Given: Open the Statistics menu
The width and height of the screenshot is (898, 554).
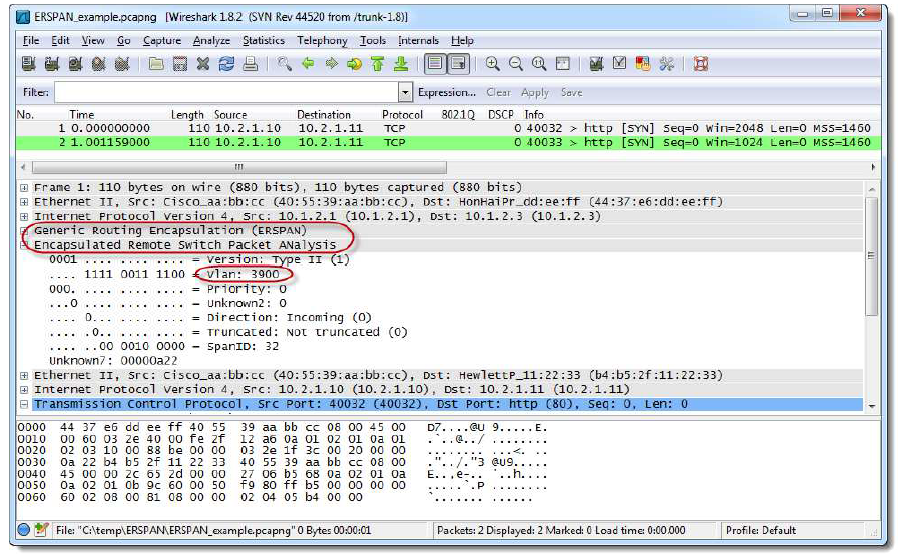Looking at the screenshot, I should (263, 40).
